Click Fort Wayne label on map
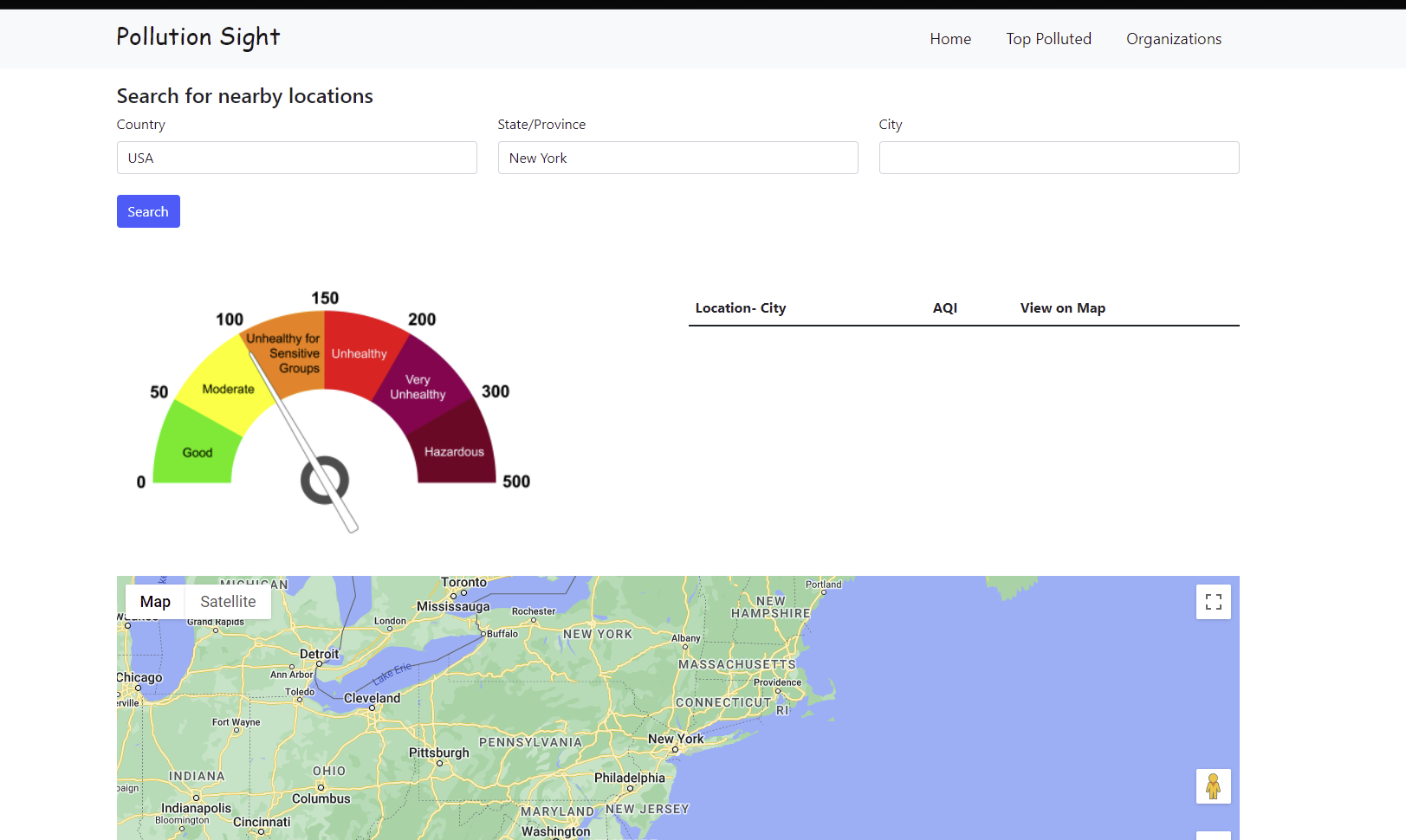The height and width of the screenshot is (840, 1406). pyautogui.click(x=236, y=722)
